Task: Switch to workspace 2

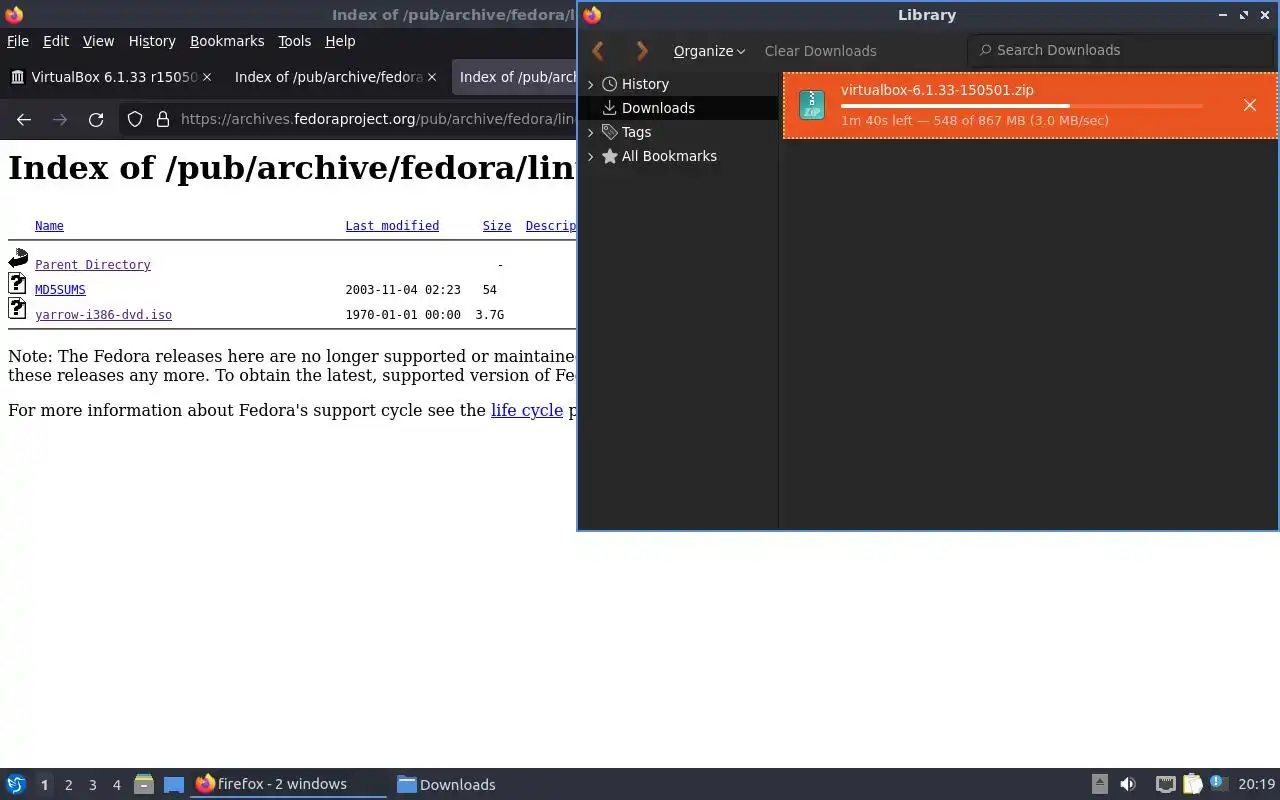Action: (x=68, y=785)
